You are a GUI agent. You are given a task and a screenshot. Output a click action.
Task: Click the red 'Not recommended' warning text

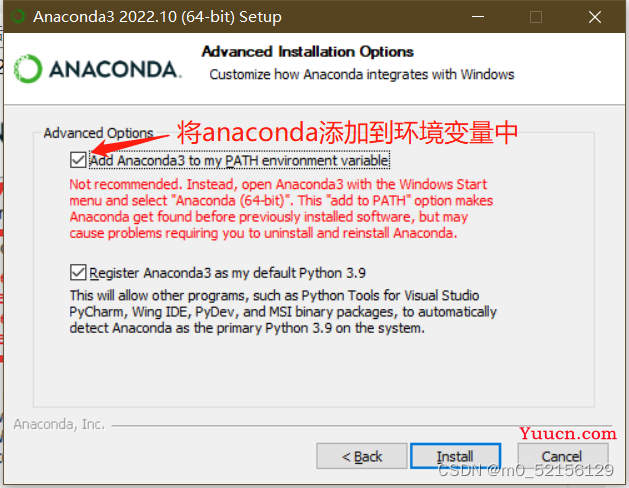tap(281, 209)
